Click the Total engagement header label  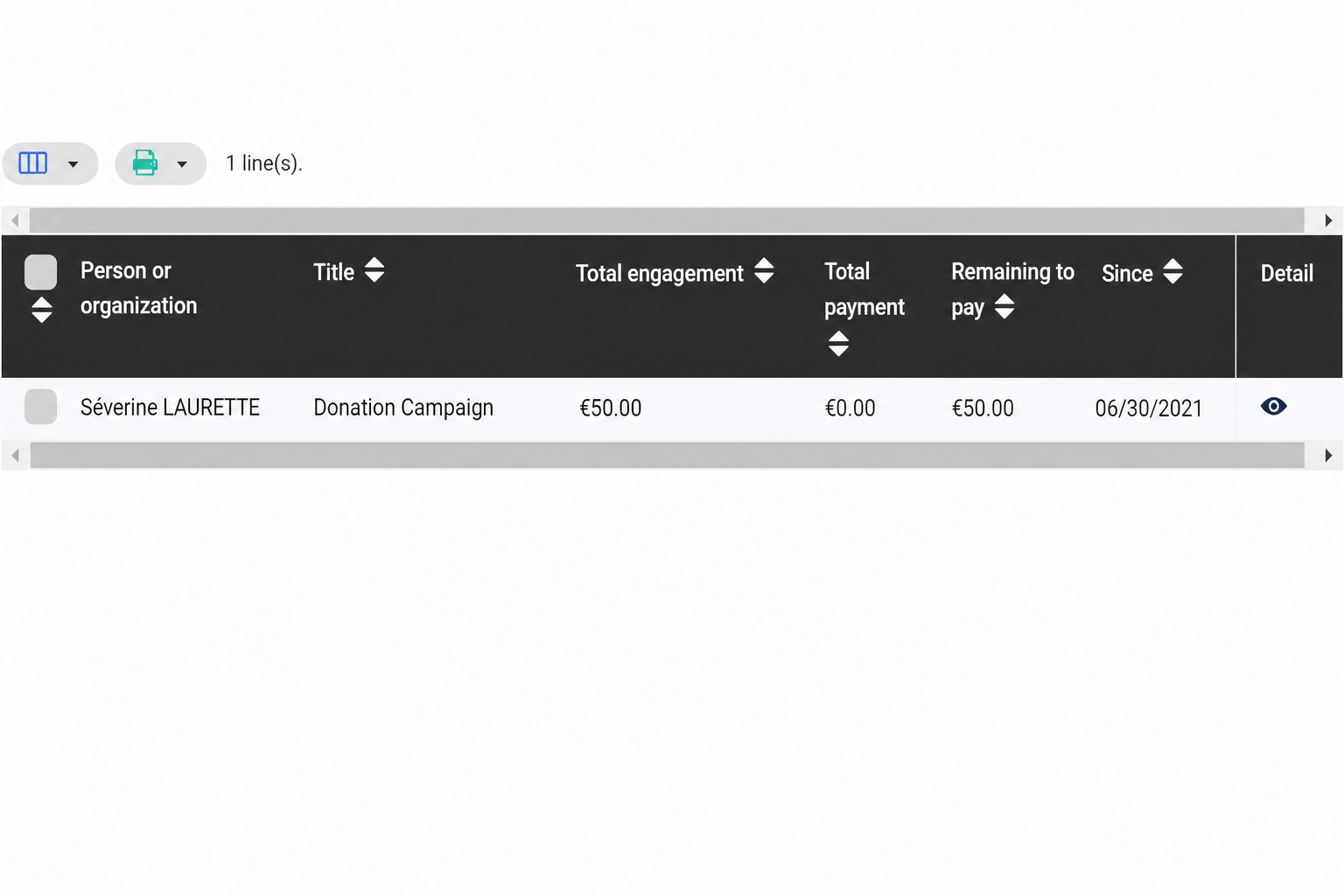click(660, 274)
